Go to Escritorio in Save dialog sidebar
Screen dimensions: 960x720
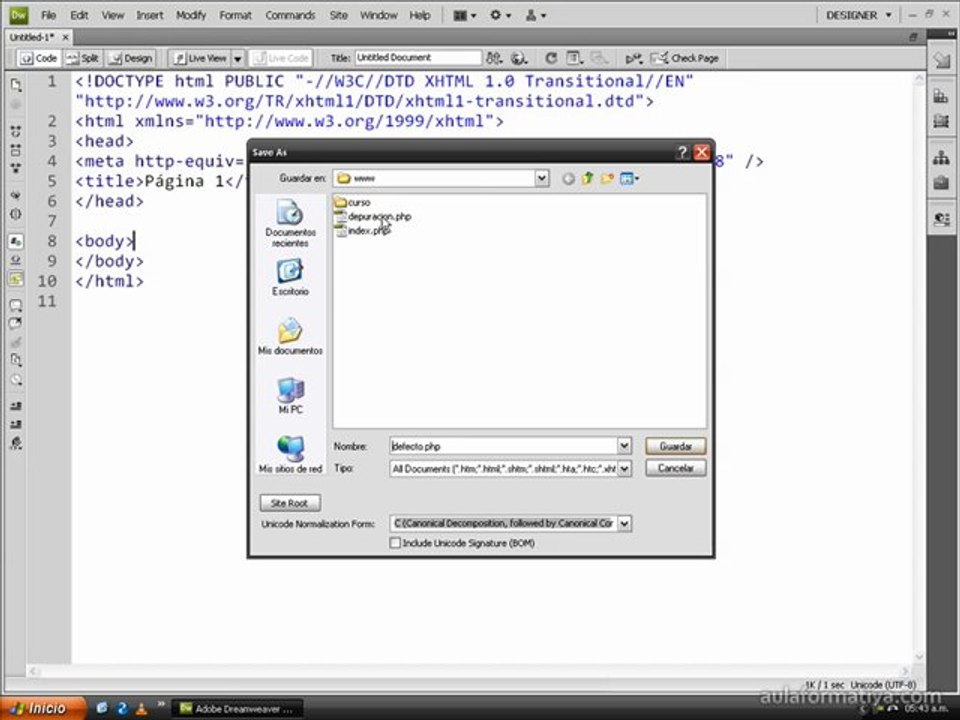point(290,277)
